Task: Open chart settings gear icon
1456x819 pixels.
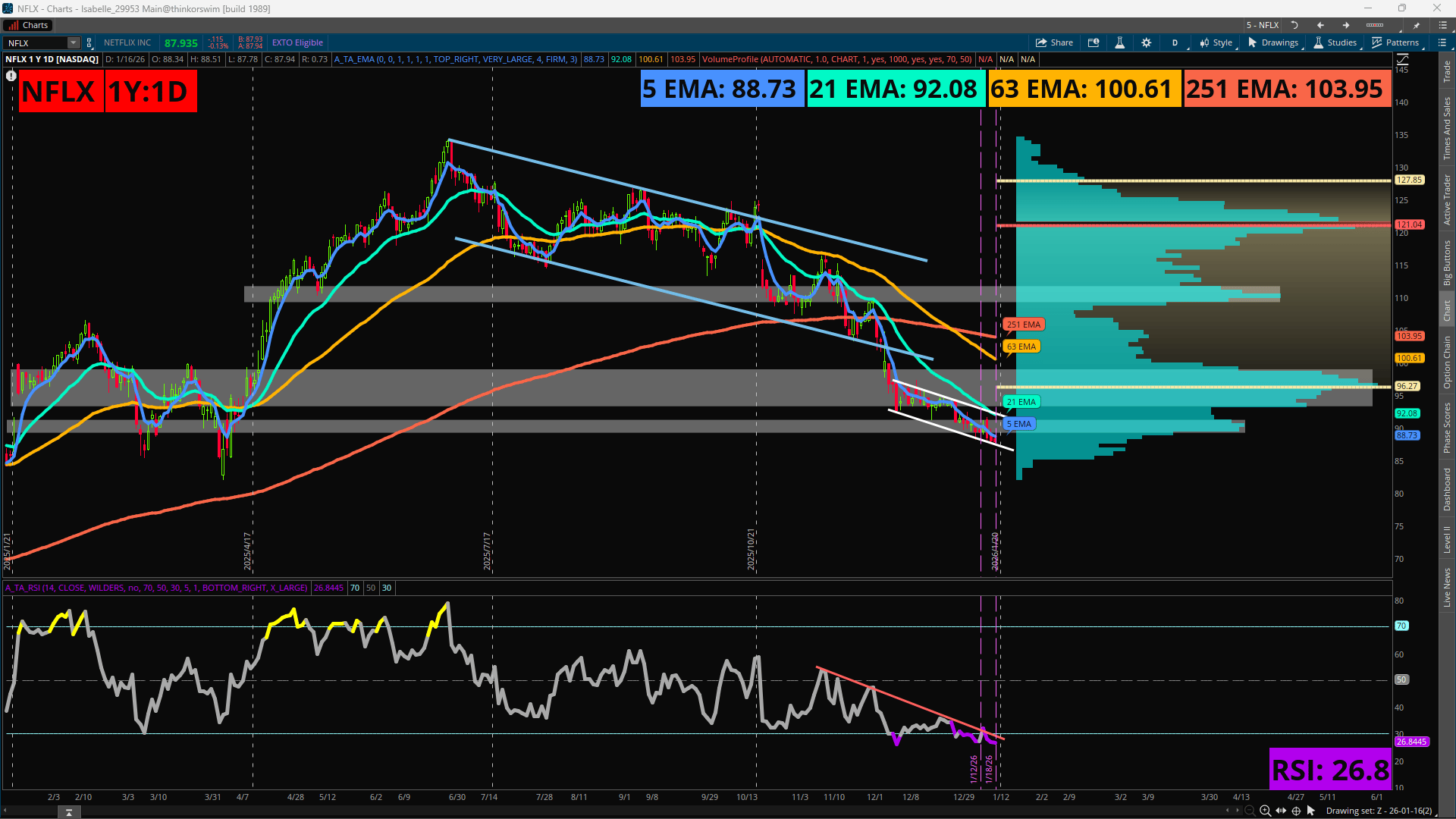Action: [1146, 42]
